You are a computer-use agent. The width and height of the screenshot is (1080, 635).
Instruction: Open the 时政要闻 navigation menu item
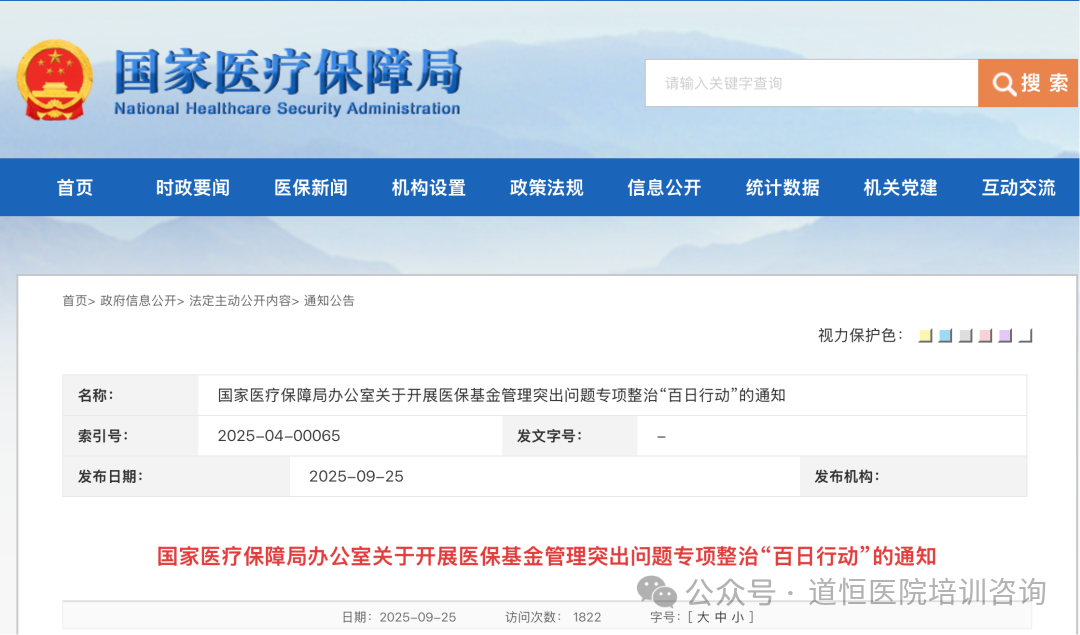[x=192, y=188]
